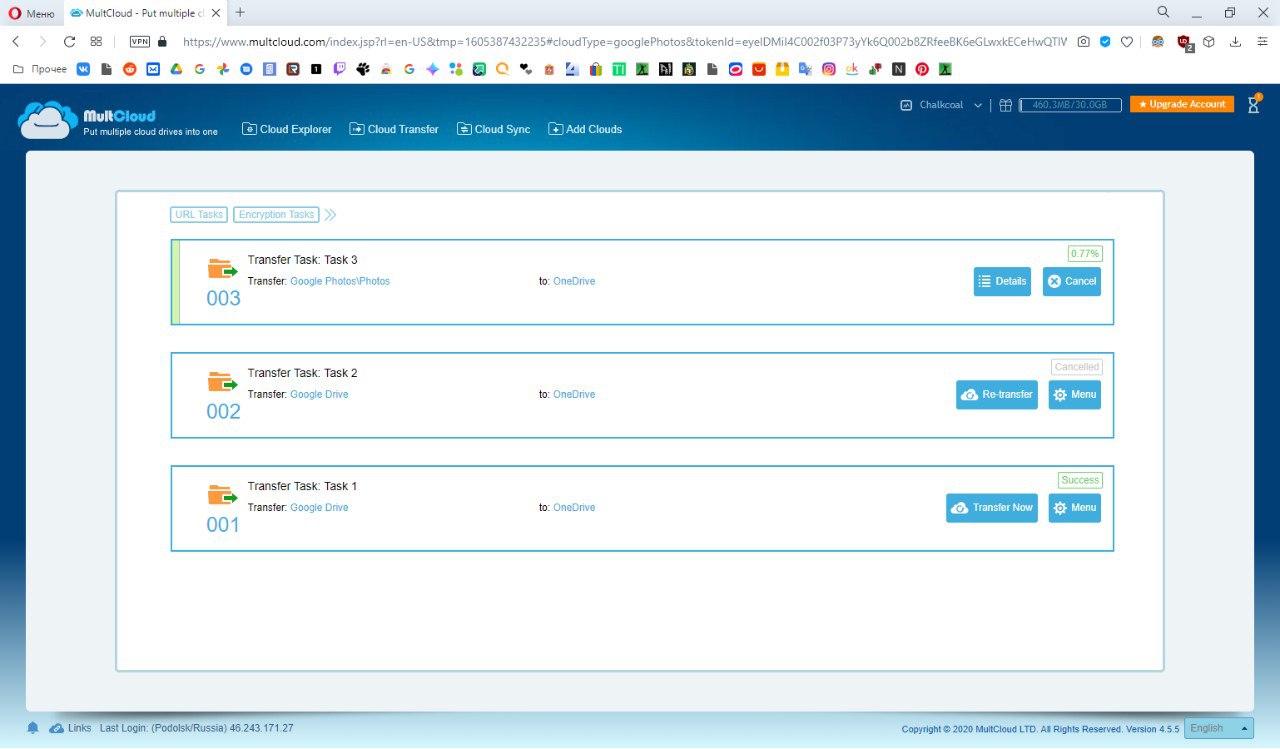Click the 0.77% progress badge of Task 3
This screenshot has height=749, width=1280.
[1085, 254]
